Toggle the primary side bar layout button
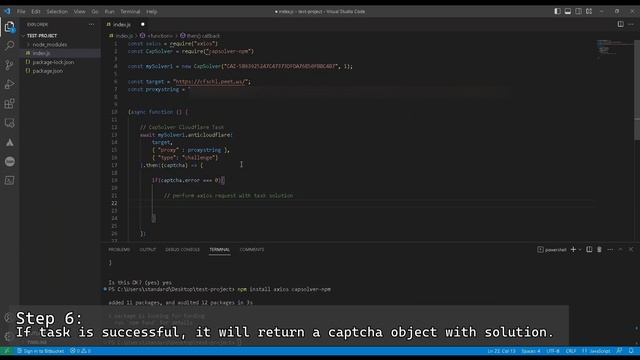Screen dimensions: 640x360 (557, 11)
